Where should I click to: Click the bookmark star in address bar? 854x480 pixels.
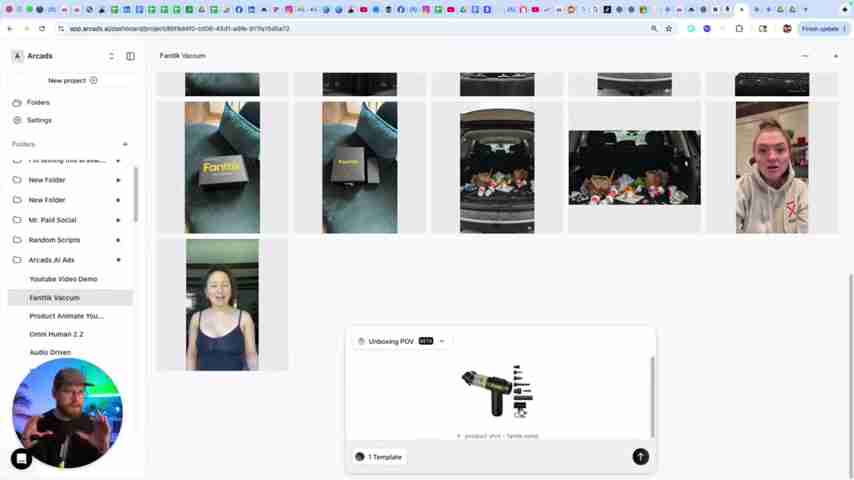669,29
